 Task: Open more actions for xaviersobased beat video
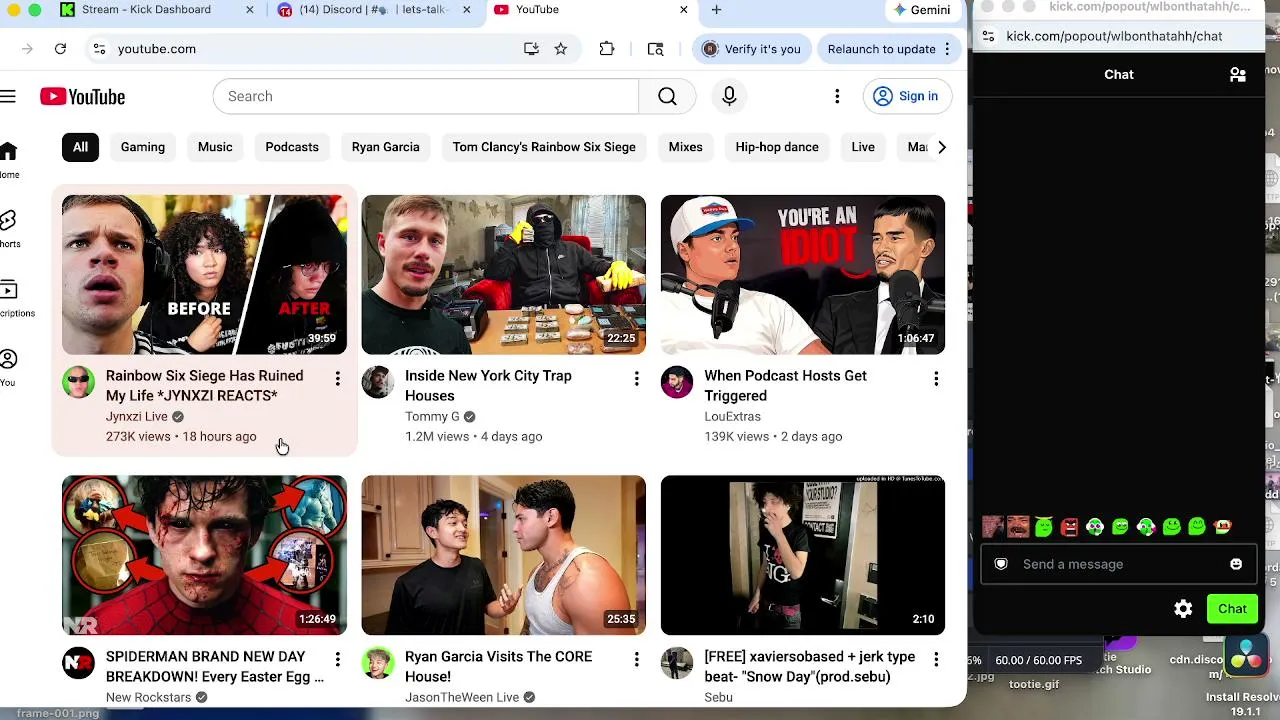click(936, 660)
